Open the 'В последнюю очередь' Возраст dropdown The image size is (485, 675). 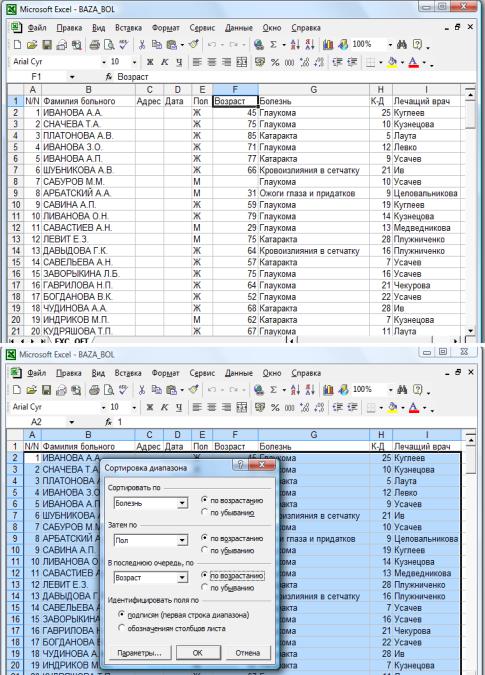[x=182, y=578]
